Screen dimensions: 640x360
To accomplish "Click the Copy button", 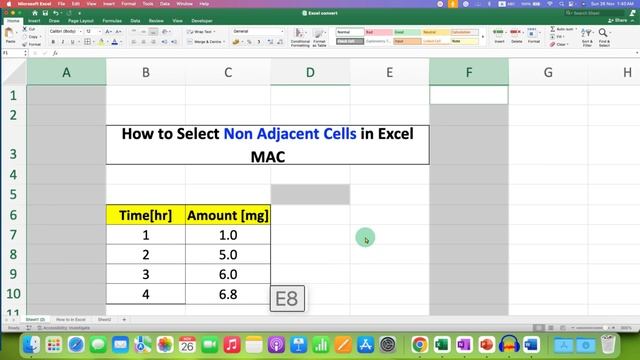I will click(x=31, y=37).
